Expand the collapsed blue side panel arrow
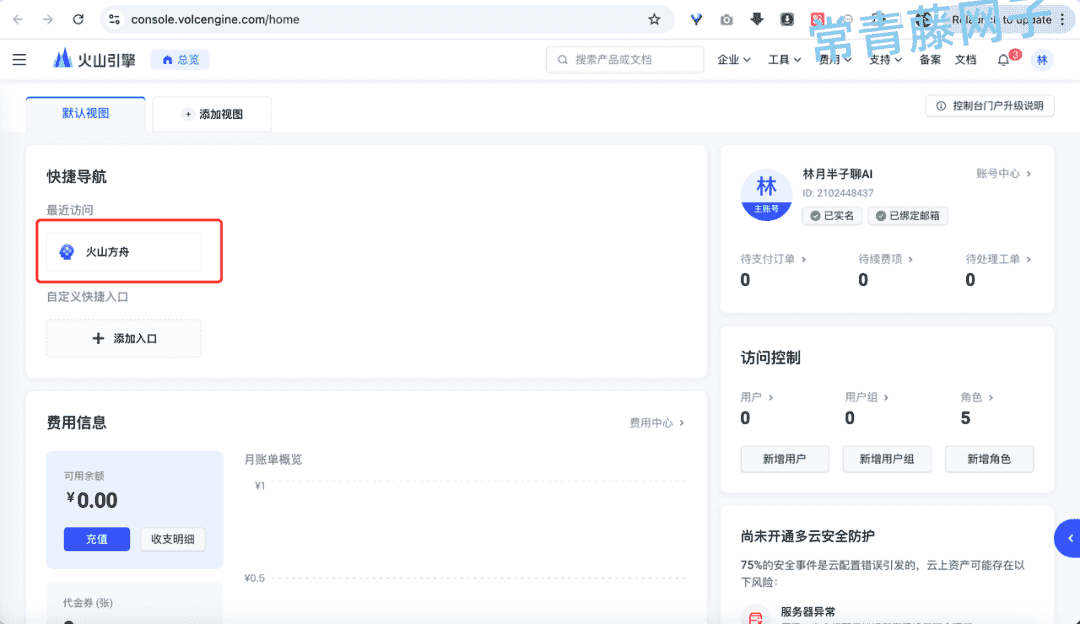The image size is (1080, 624). (1068, 538)
